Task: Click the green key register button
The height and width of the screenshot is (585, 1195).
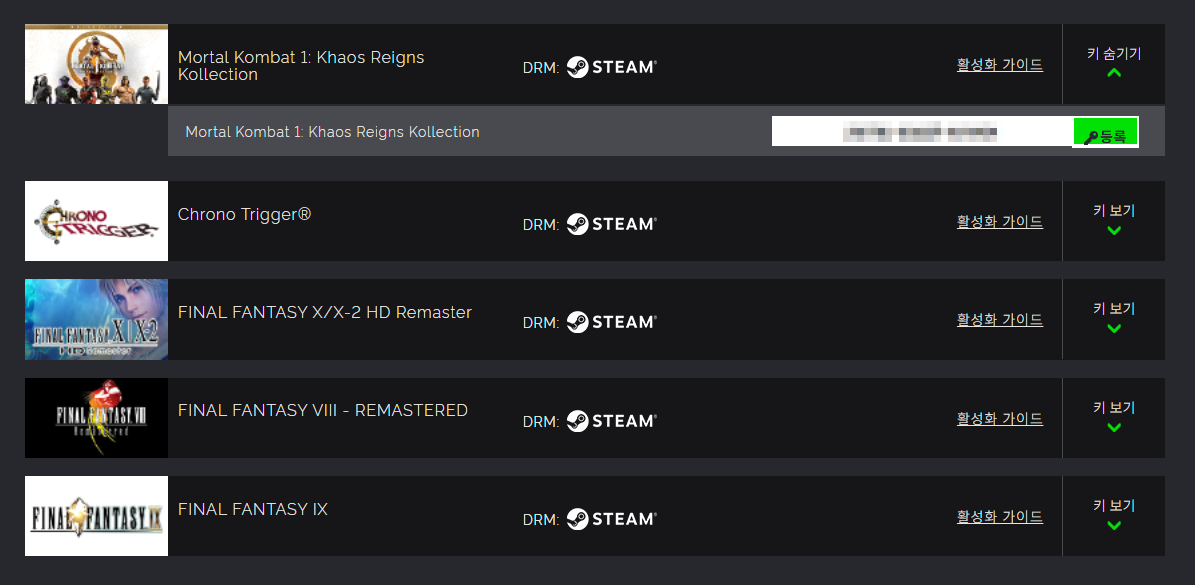Action: tap(1105, 132)
